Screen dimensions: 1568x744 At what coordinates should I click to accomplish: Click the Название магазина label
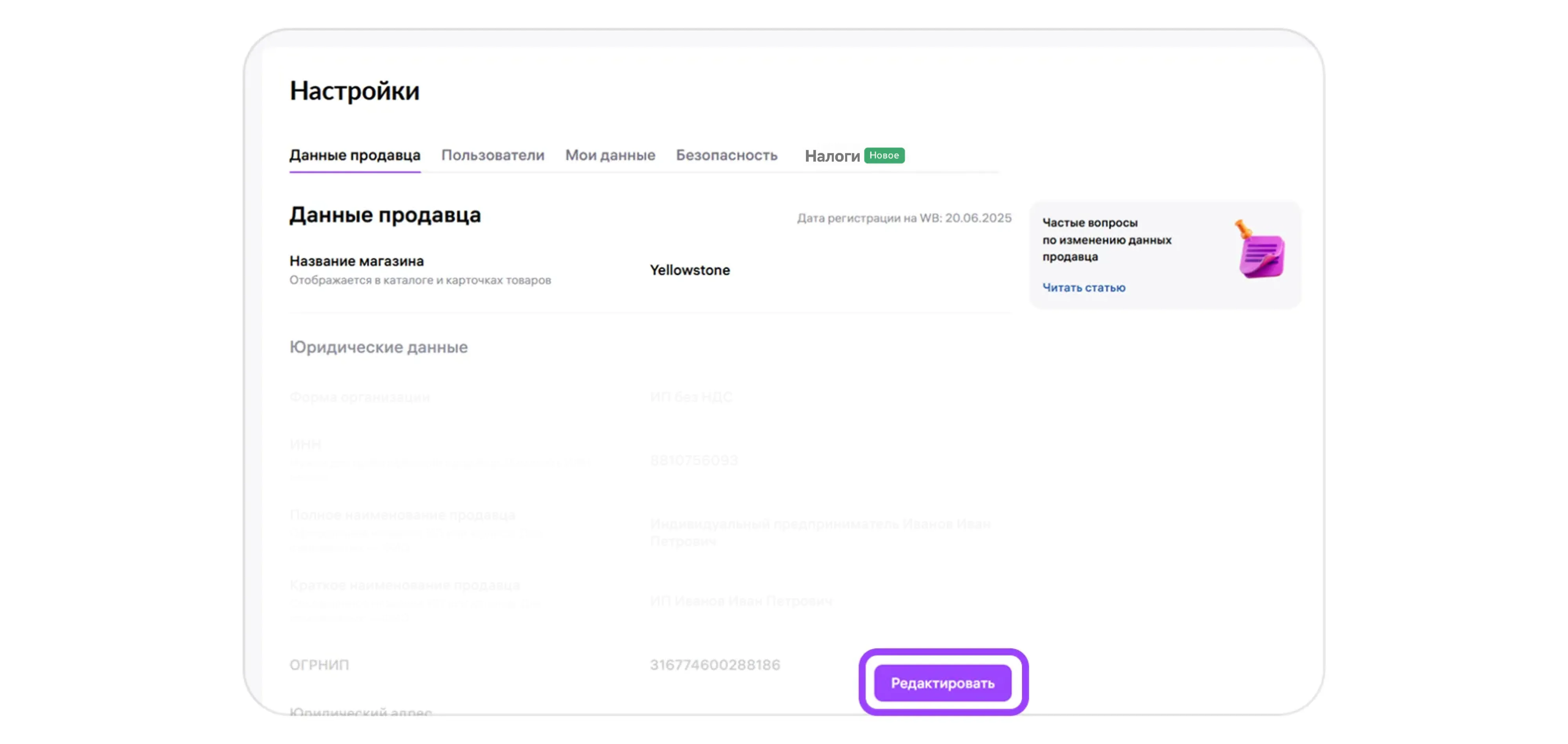point(356,261)
